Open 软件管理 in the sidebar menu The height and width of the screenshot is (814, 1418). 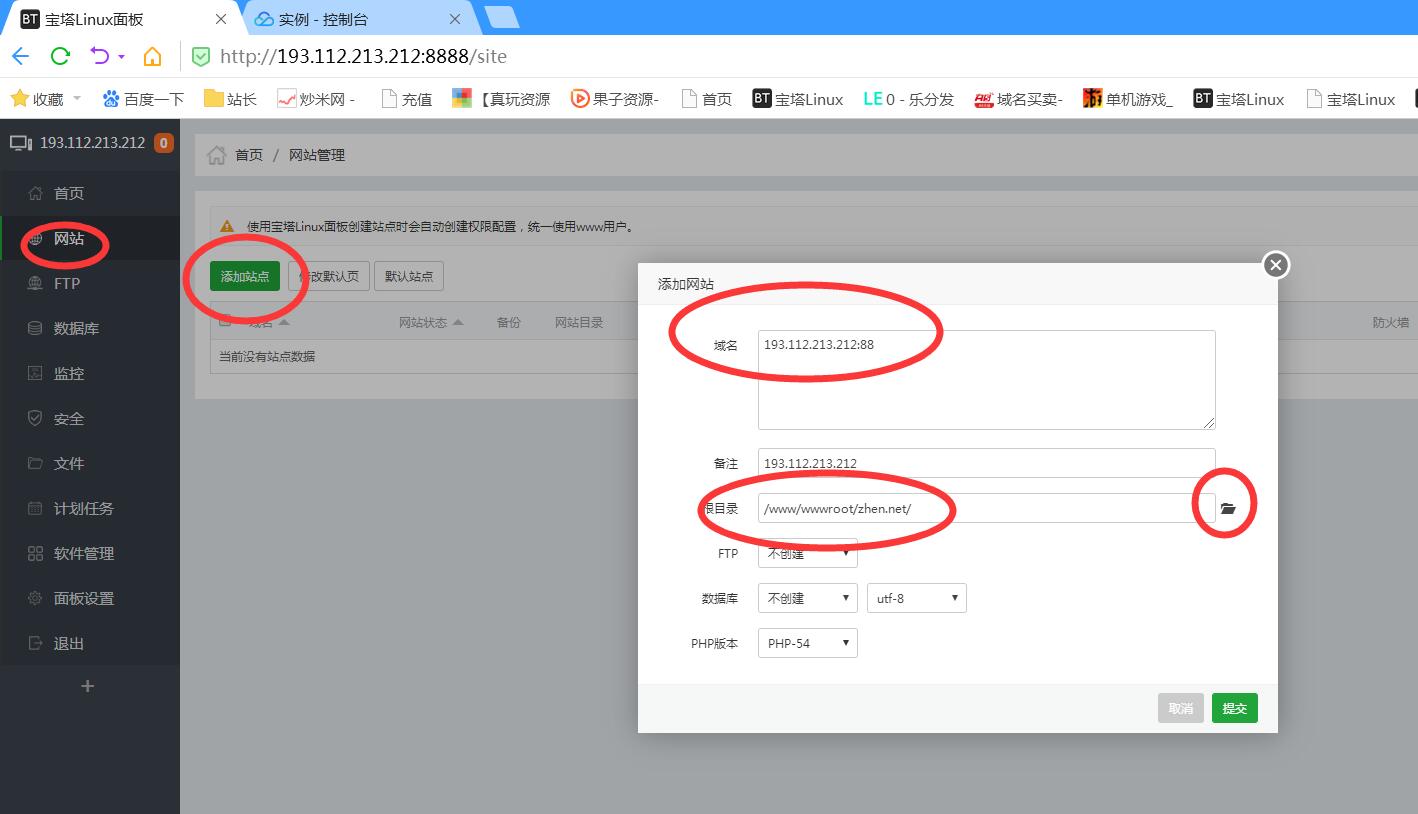pos(83,553)
